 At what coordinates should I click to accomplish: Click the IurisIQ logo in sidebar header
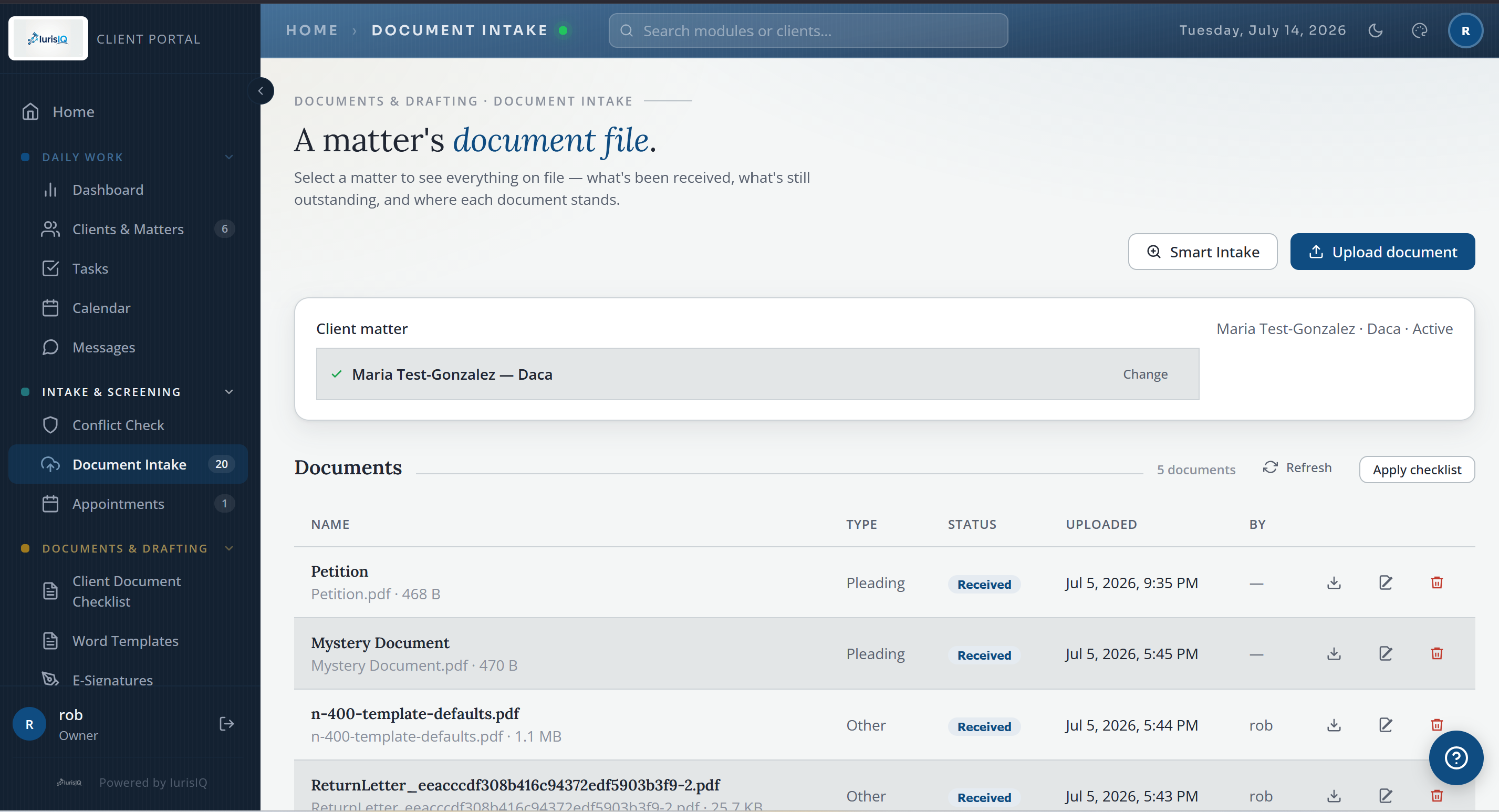coord(48,38)
